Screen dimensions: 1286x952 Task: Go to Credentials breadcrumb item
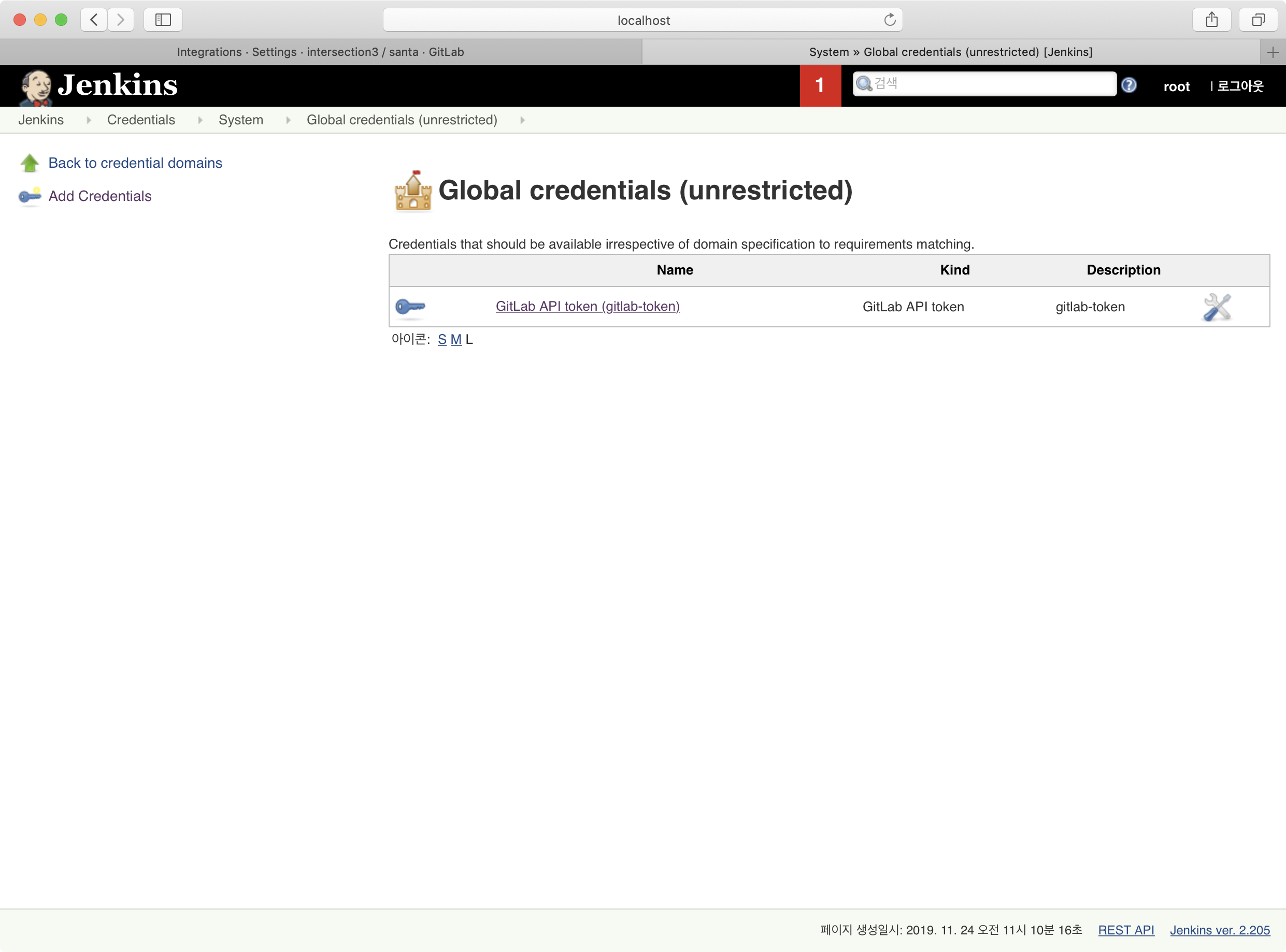[x=140, y=120]
